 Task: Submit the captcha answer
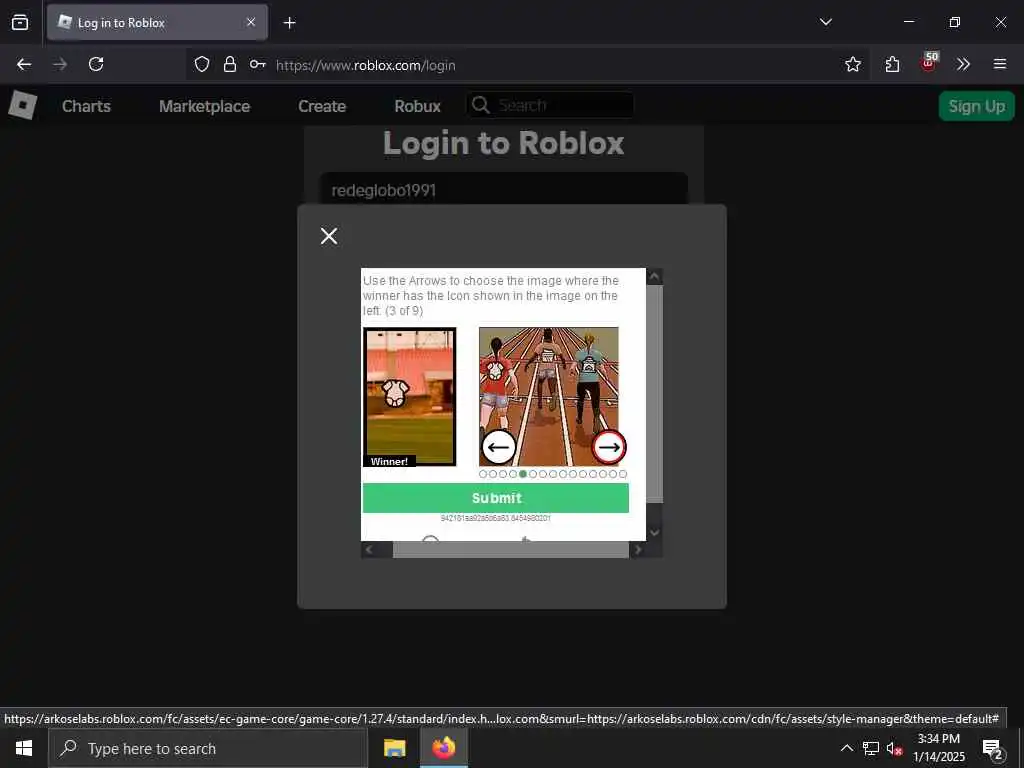tap(496, 498)
